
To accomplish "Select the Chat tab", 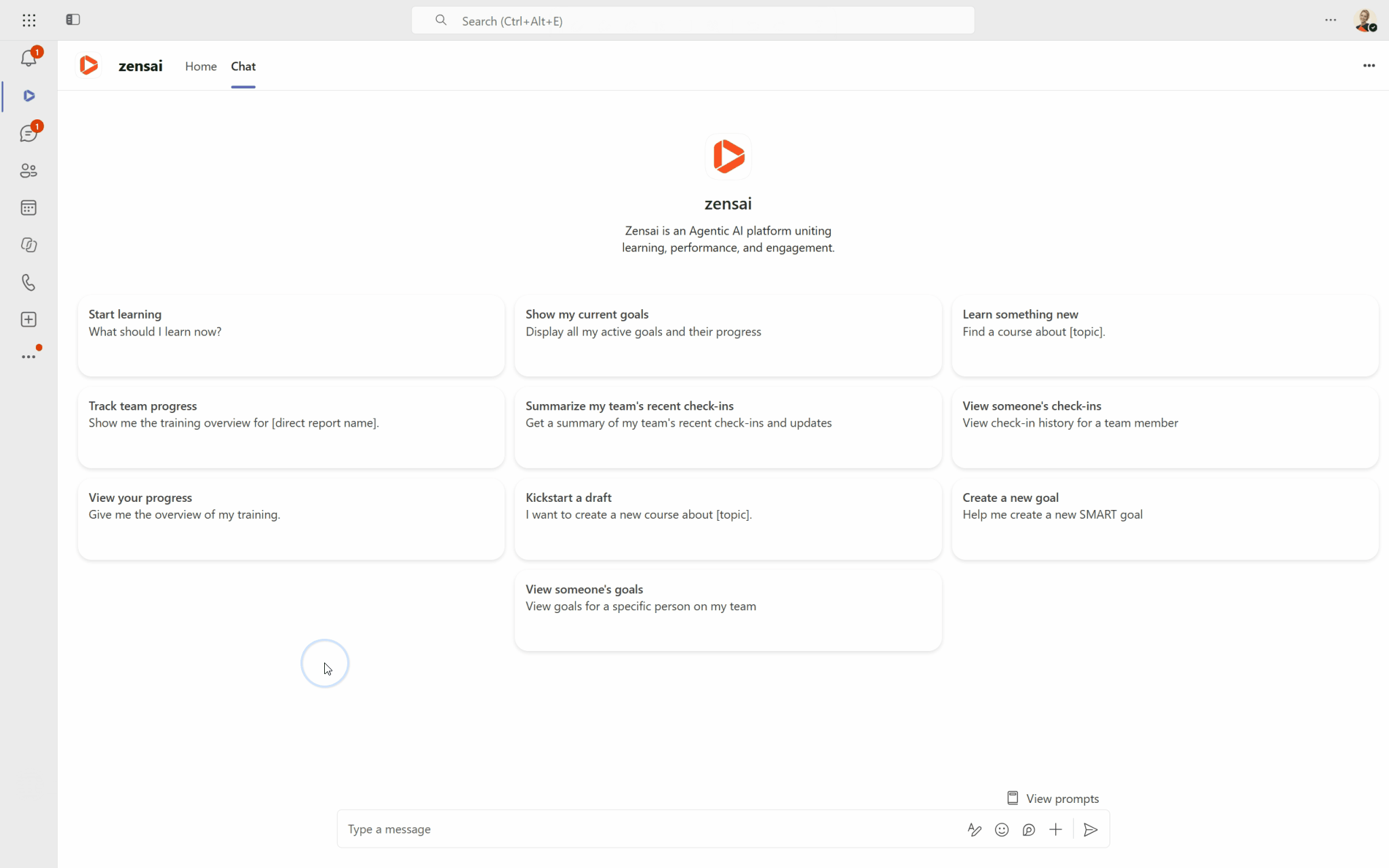I will [x=243, y=66].
